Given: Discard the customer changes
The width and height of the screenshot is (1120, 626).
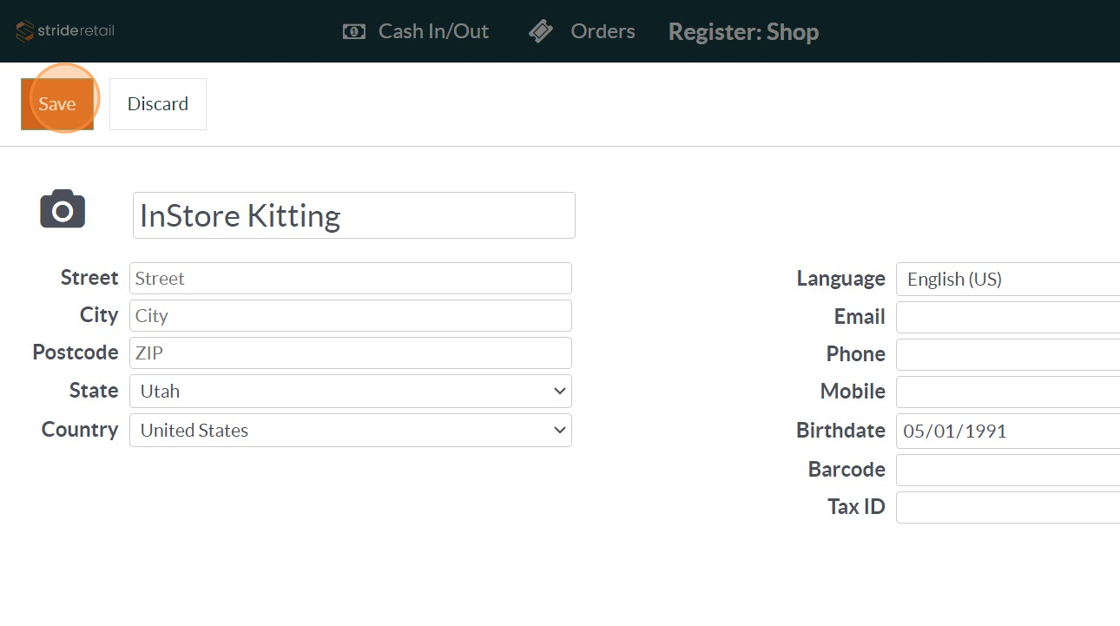Looking at the screenshot, I should 158,104.
